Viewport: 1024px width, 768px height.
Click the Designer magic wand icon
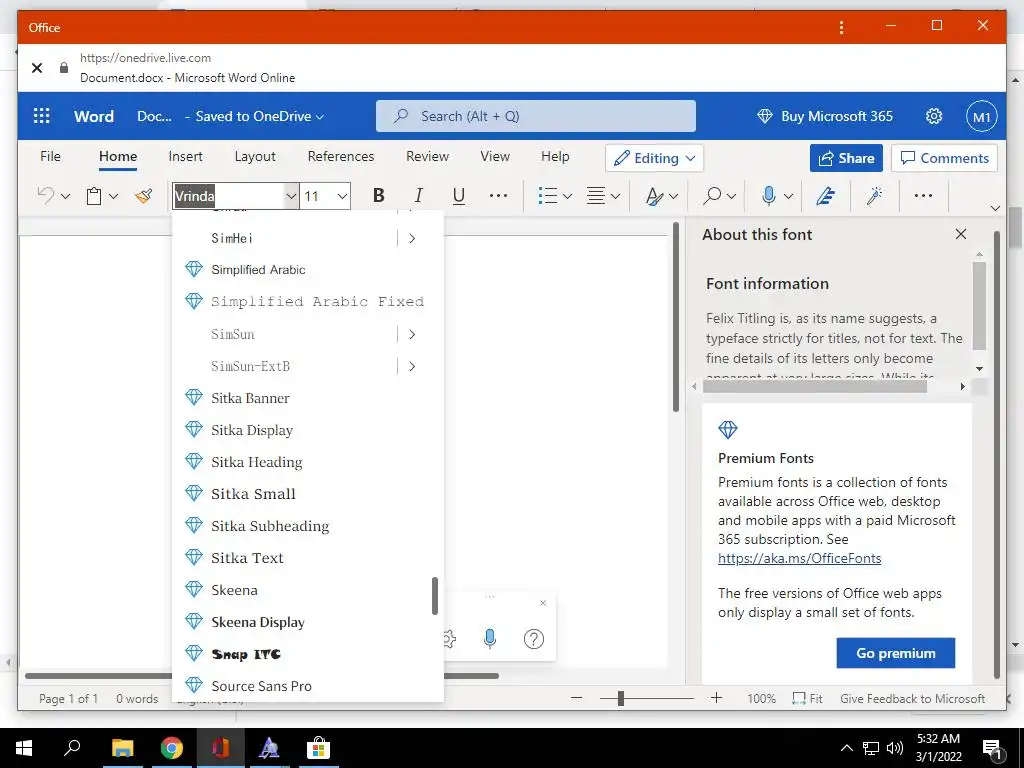pyautogui.click(x=875, y=195)
